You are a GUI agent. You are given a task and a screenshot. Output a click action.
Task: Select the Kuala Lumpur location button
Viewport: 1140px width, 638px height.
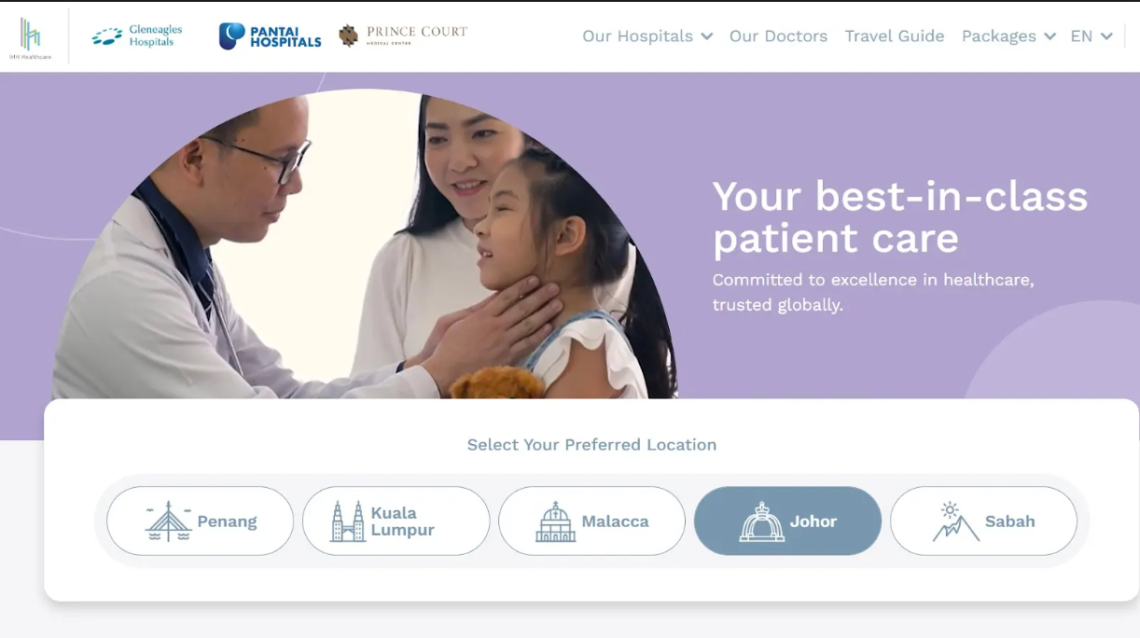pos(396,521)
